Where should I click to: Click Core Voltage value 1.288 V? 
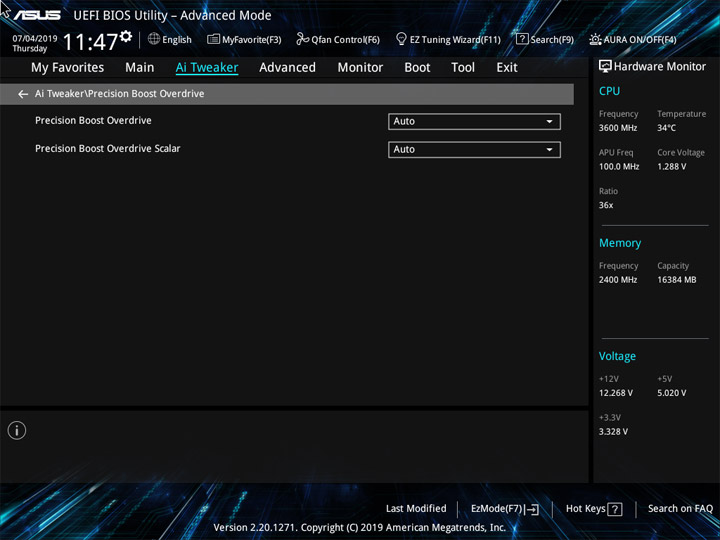coord(671,167)
